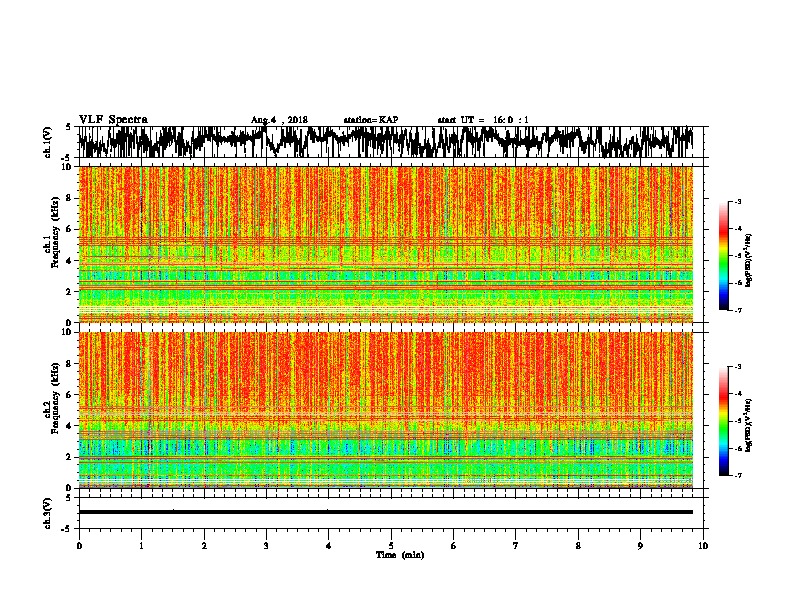The height and width of the screenshot is (612, 792).
Task: Click the ch.1 spectrogram '6' kHz tick label
Action: coord(70,230)
